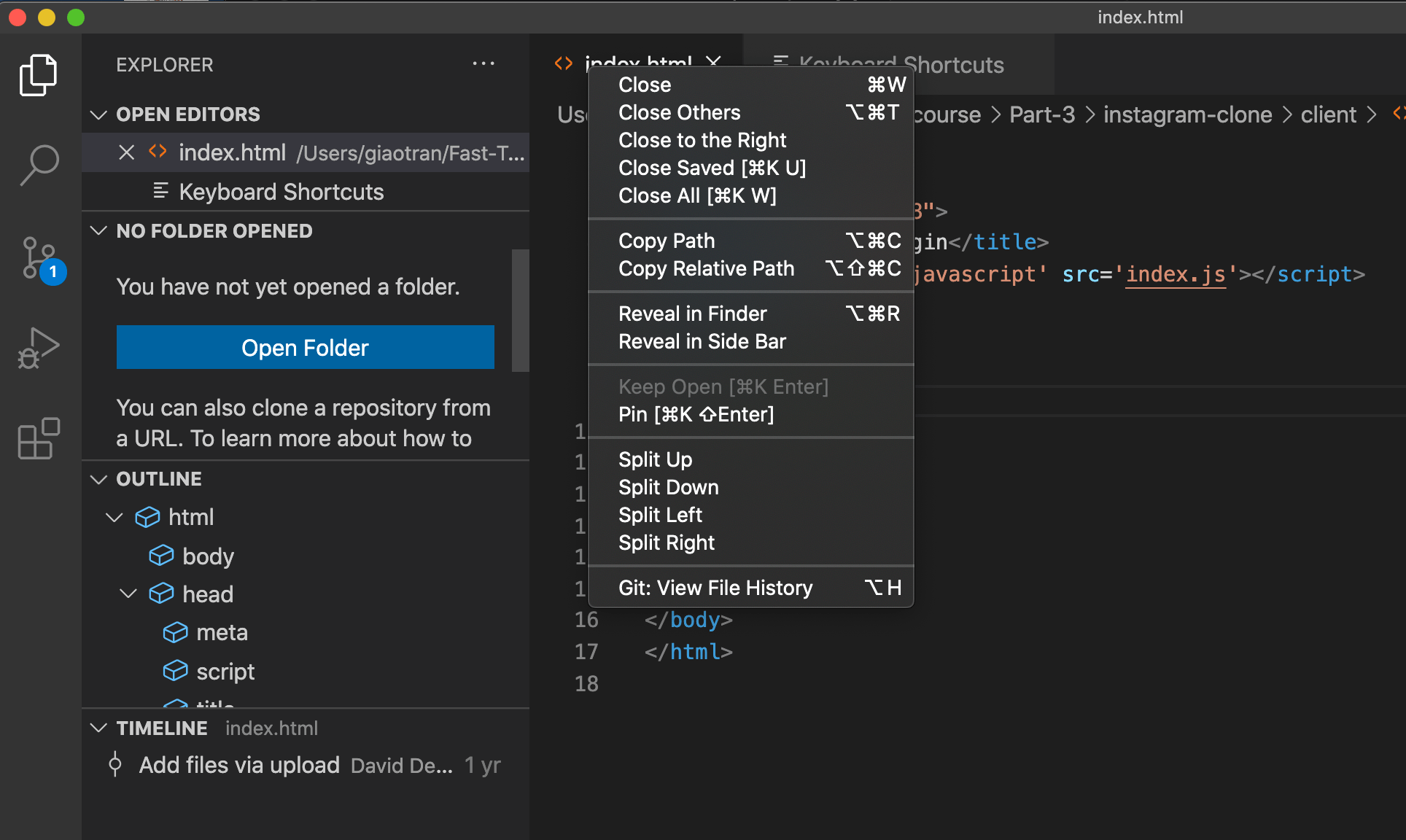Click the Explorer panel scrollbar
Viewport: 1406px width, 840px height.
point(520,311)
